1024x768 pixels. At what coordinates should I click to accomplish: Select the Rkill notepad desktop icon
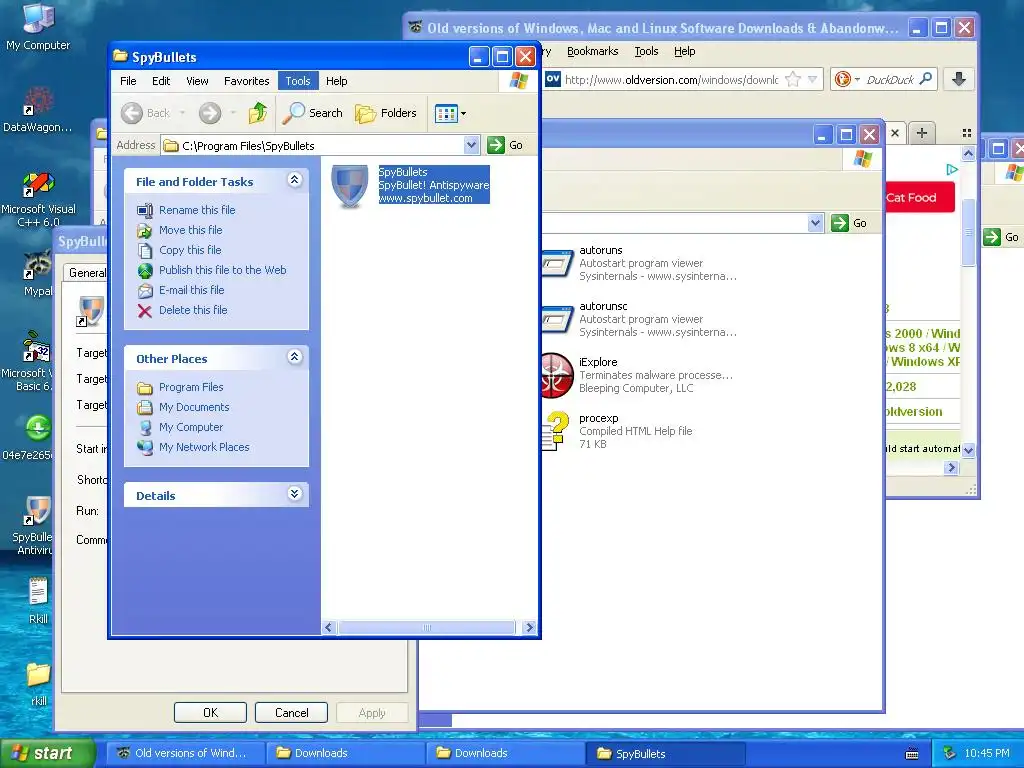(x=38, y=600)
